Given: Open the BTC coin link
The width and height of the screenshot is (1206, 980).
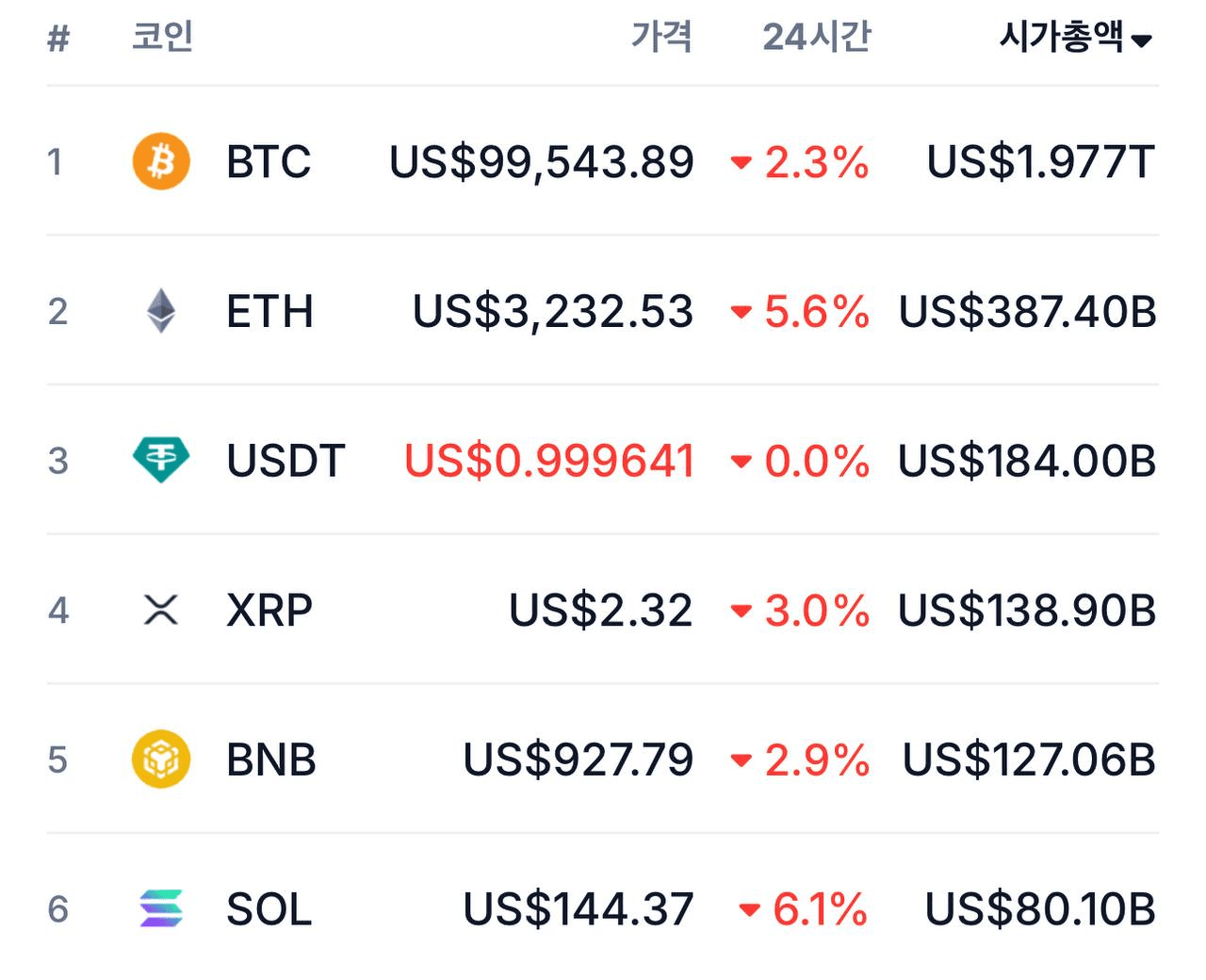Looking at the screenshot, I should point(269,162).
